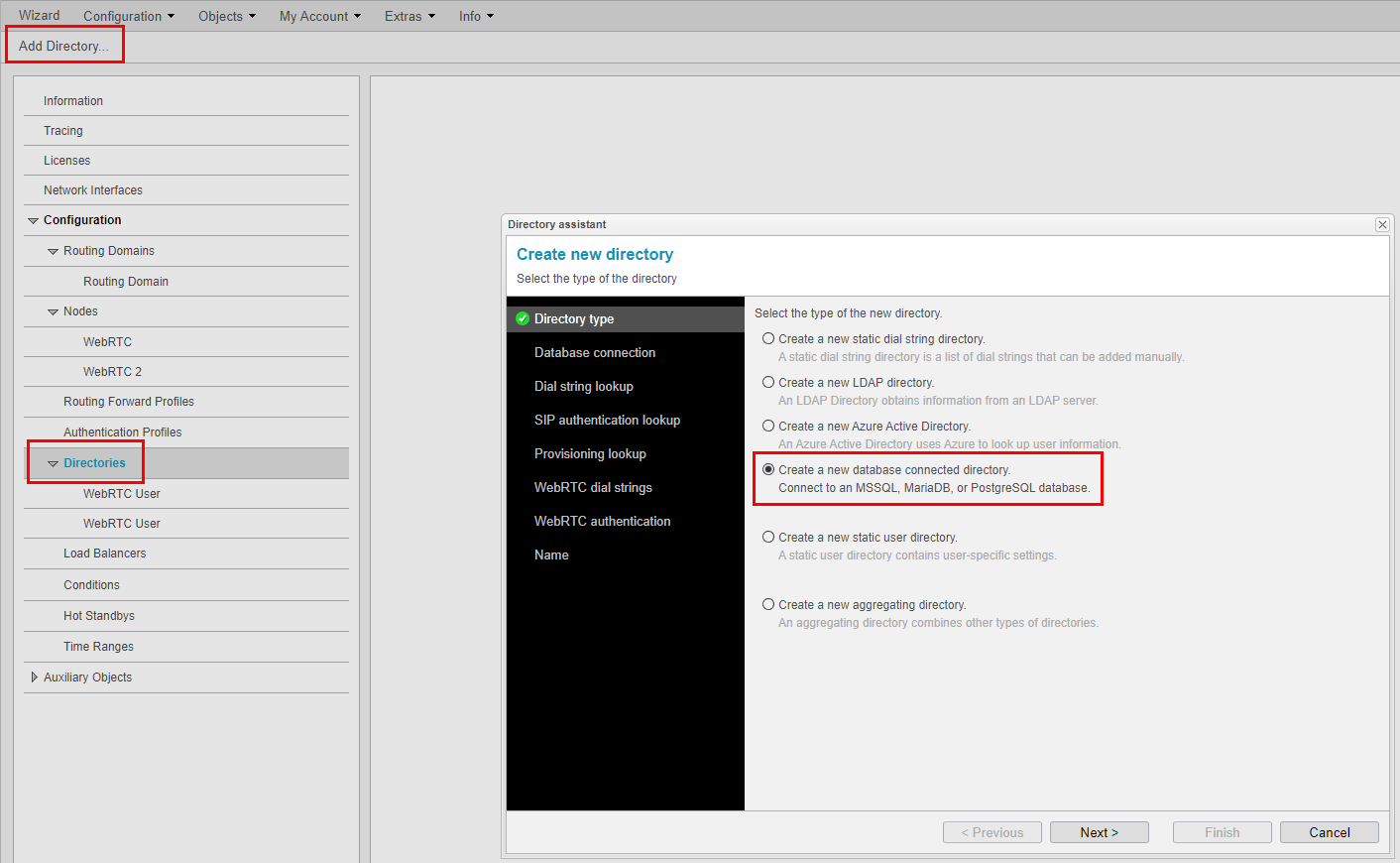The image size is (1400, 863).
Task: Close the Directory assistant dialog
Action: 1381,225
